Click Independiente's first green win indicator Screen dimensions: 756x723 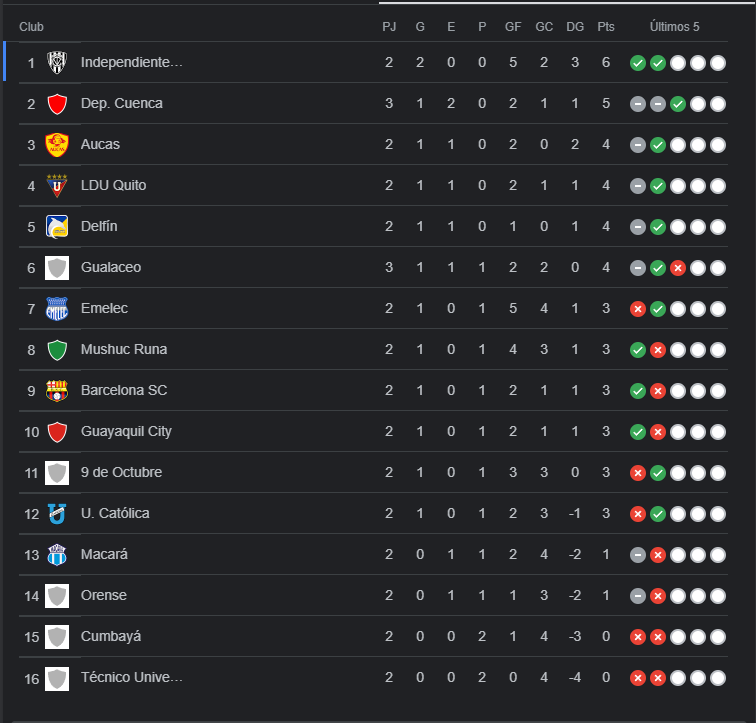click(637, 63)
